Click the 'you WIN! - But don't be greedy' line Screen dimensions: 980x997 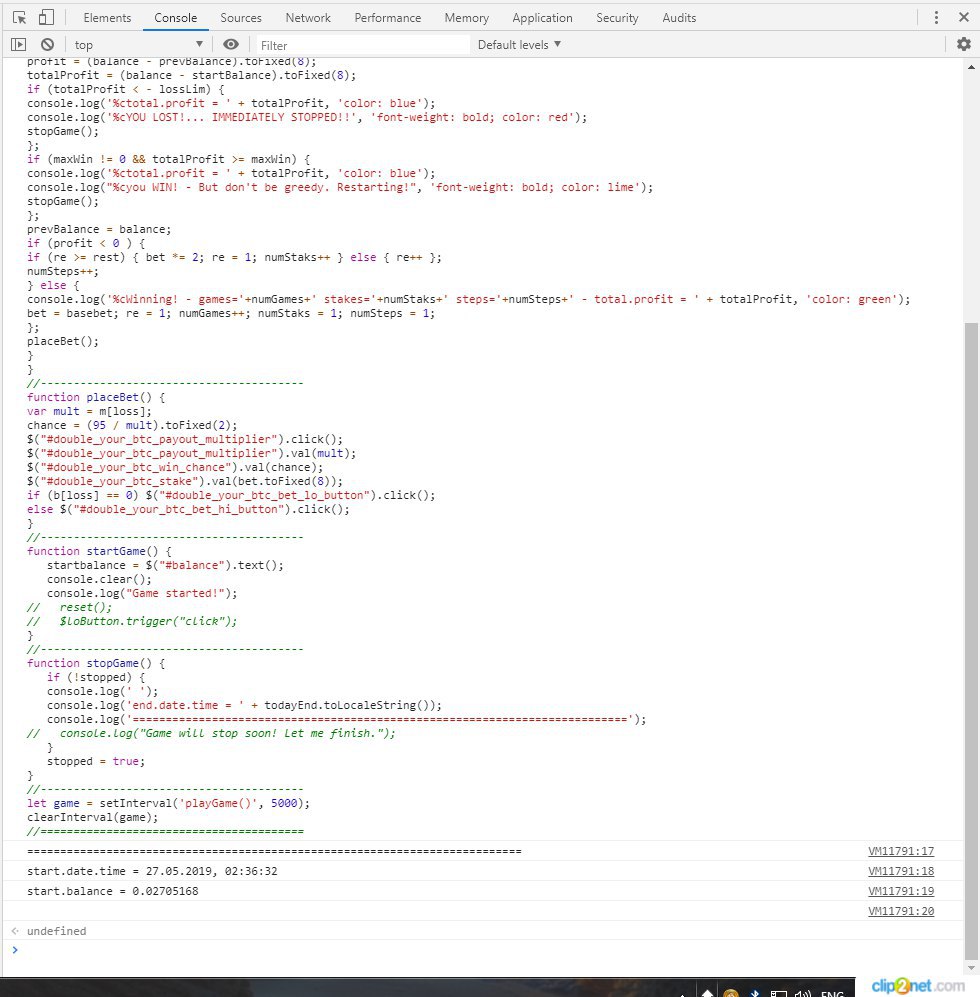pyautogui.click(x=340, y=187)
